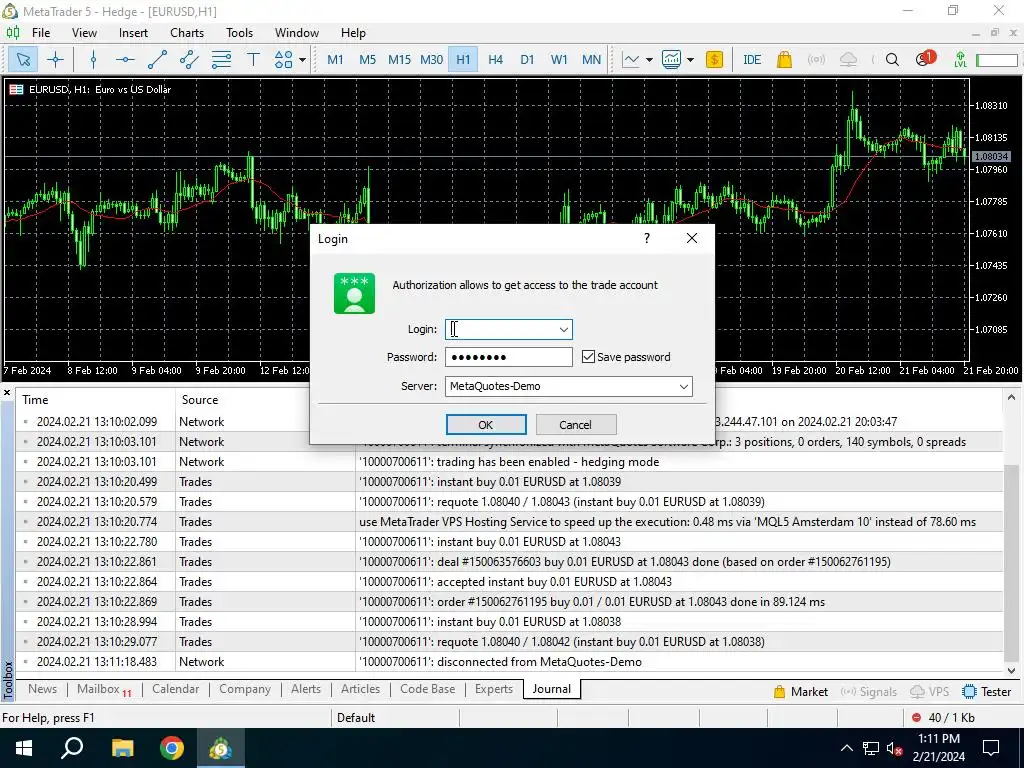Open the search magnifier in toolbar
1024x768 pixels.
coord(892,60)
